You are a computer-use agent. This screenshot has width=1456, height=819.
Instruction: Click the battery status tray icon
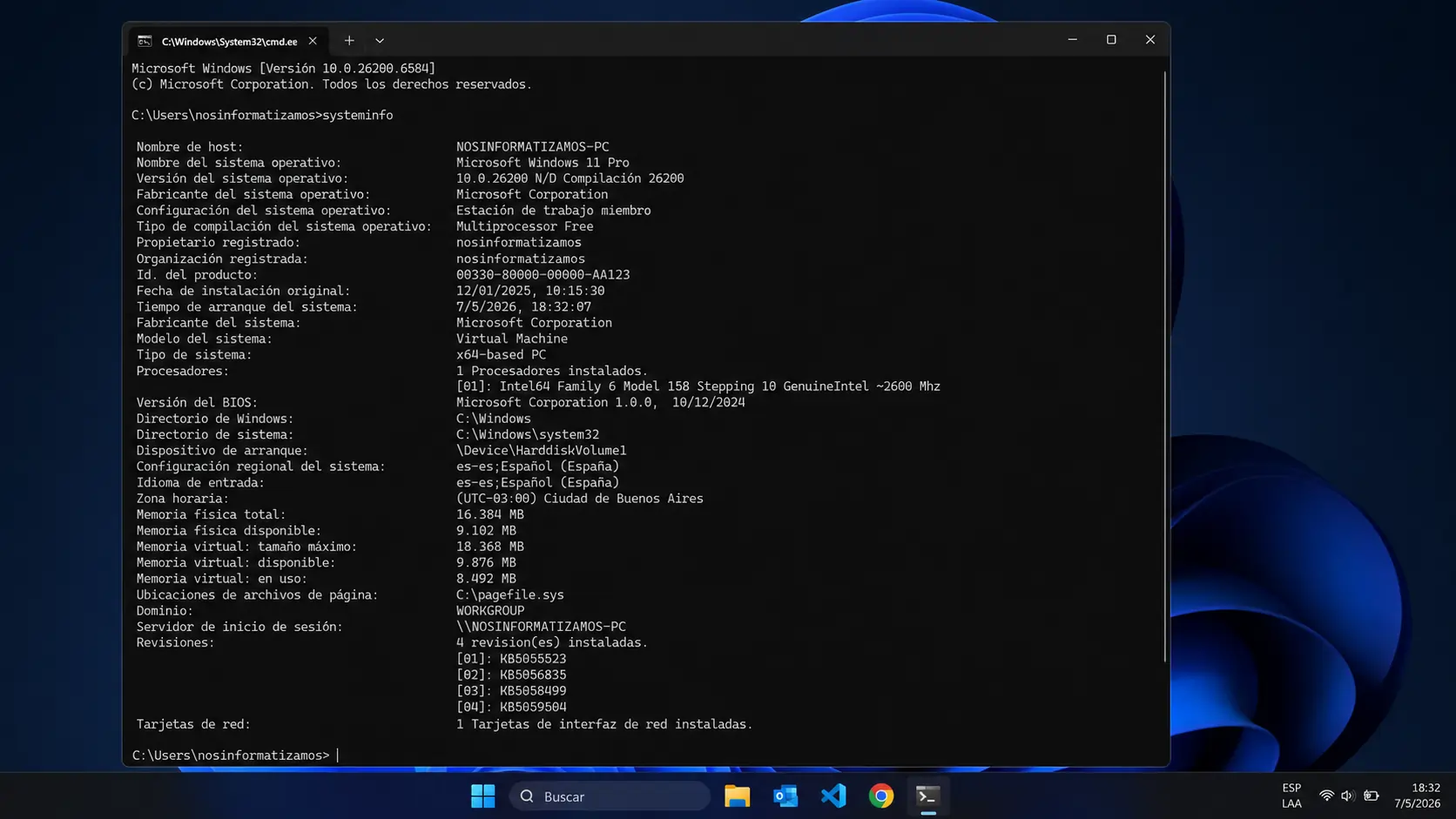pos(1372,796)
